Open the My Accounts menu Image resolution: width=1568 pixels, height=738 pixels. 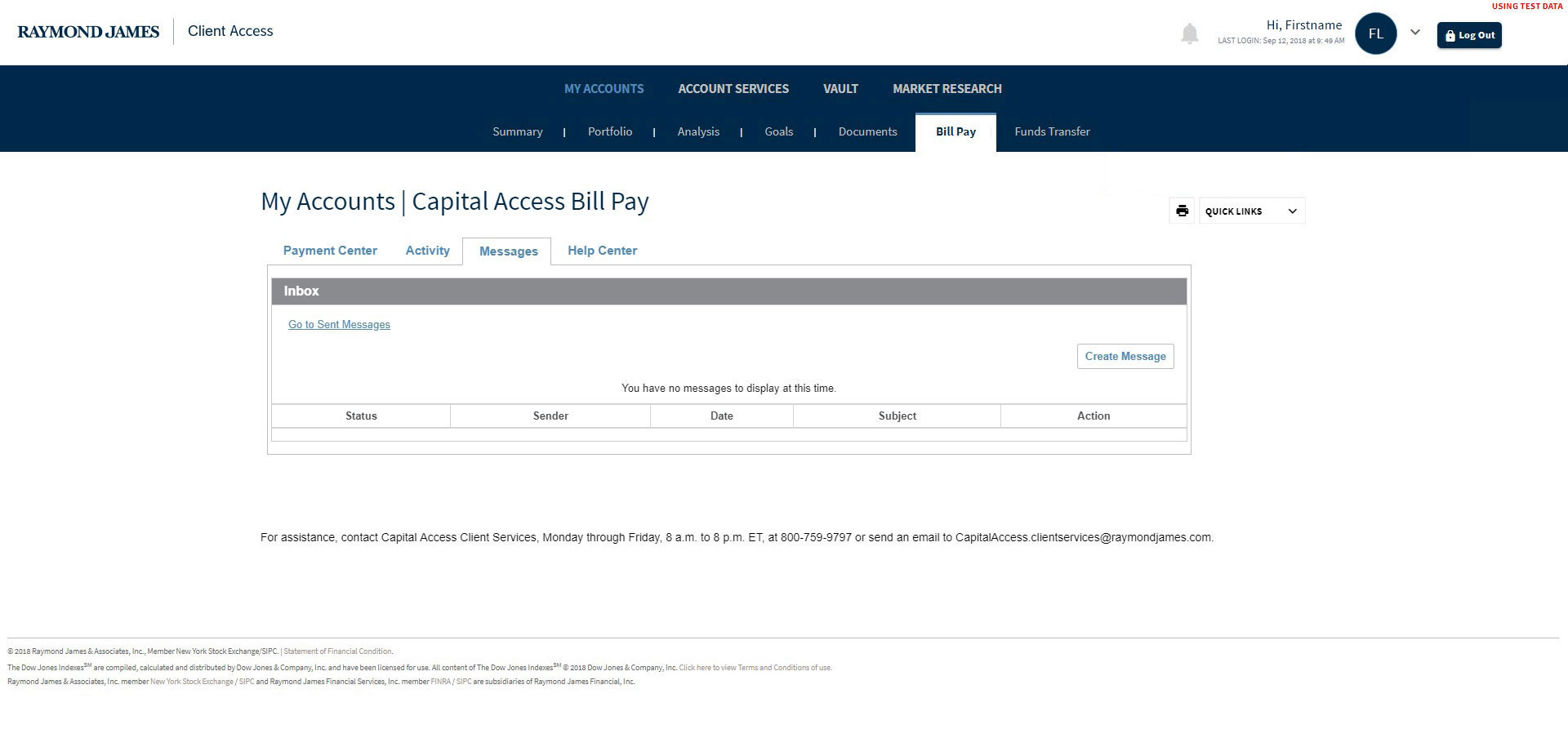[x=604, y=88]
